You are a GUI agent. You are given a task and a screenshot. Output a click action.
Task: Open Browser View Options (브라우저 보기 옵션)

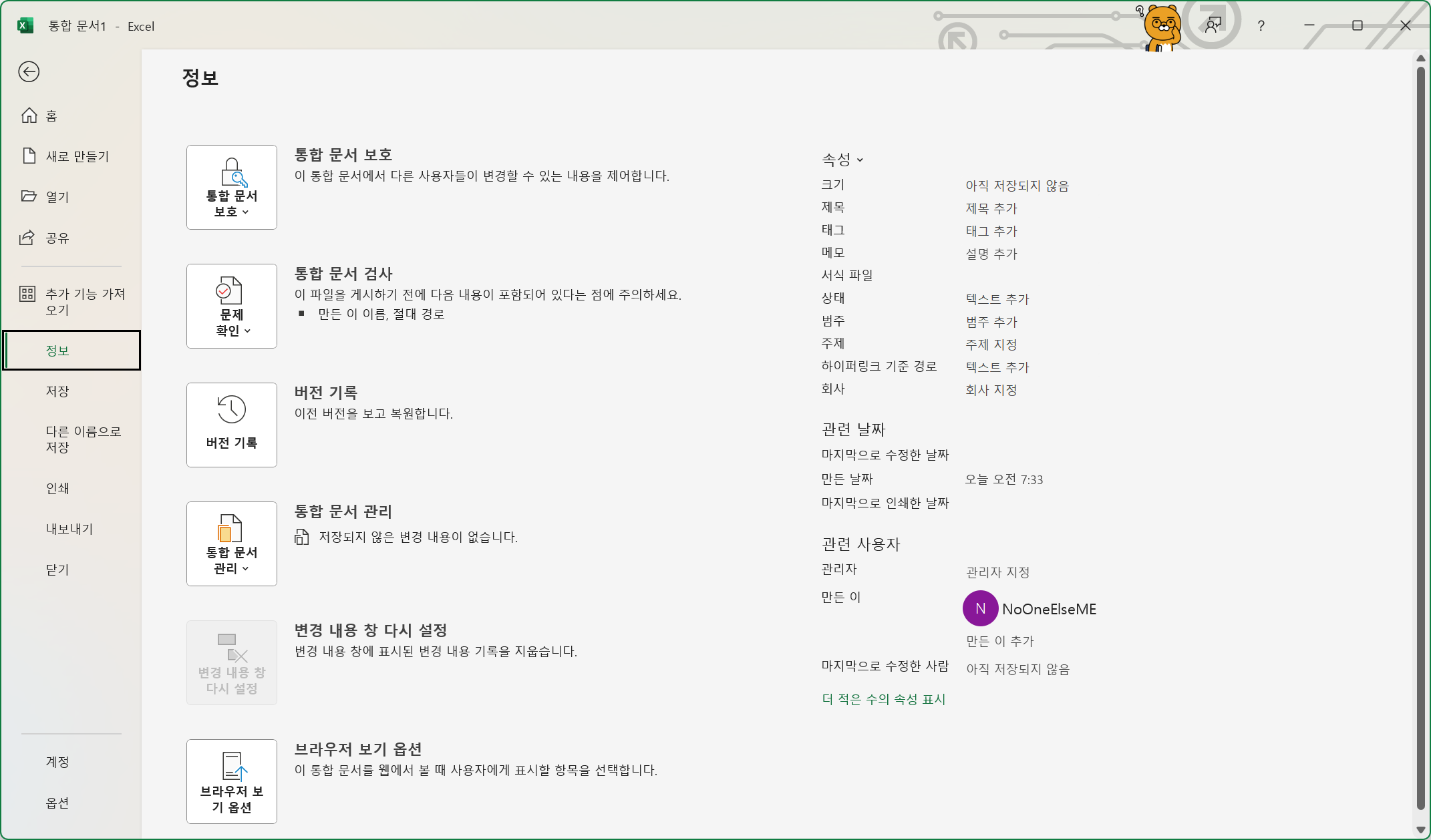(x=231, y=781)
